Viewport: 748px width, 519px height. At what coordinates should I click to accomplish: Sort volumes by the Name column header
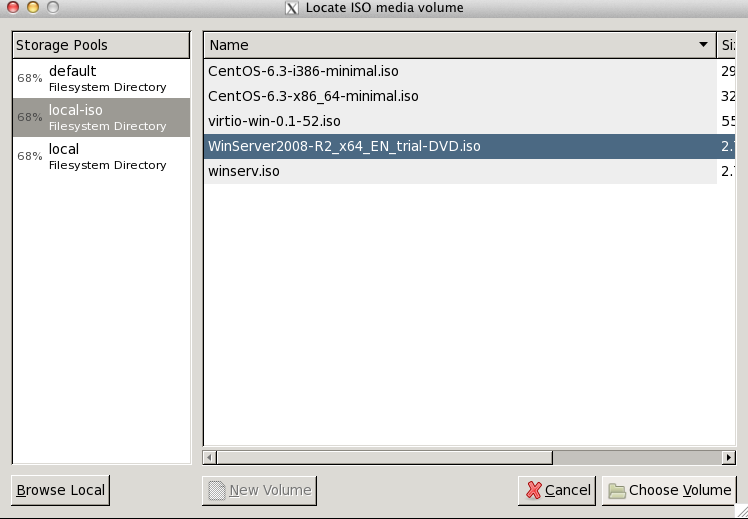point(460,45)
